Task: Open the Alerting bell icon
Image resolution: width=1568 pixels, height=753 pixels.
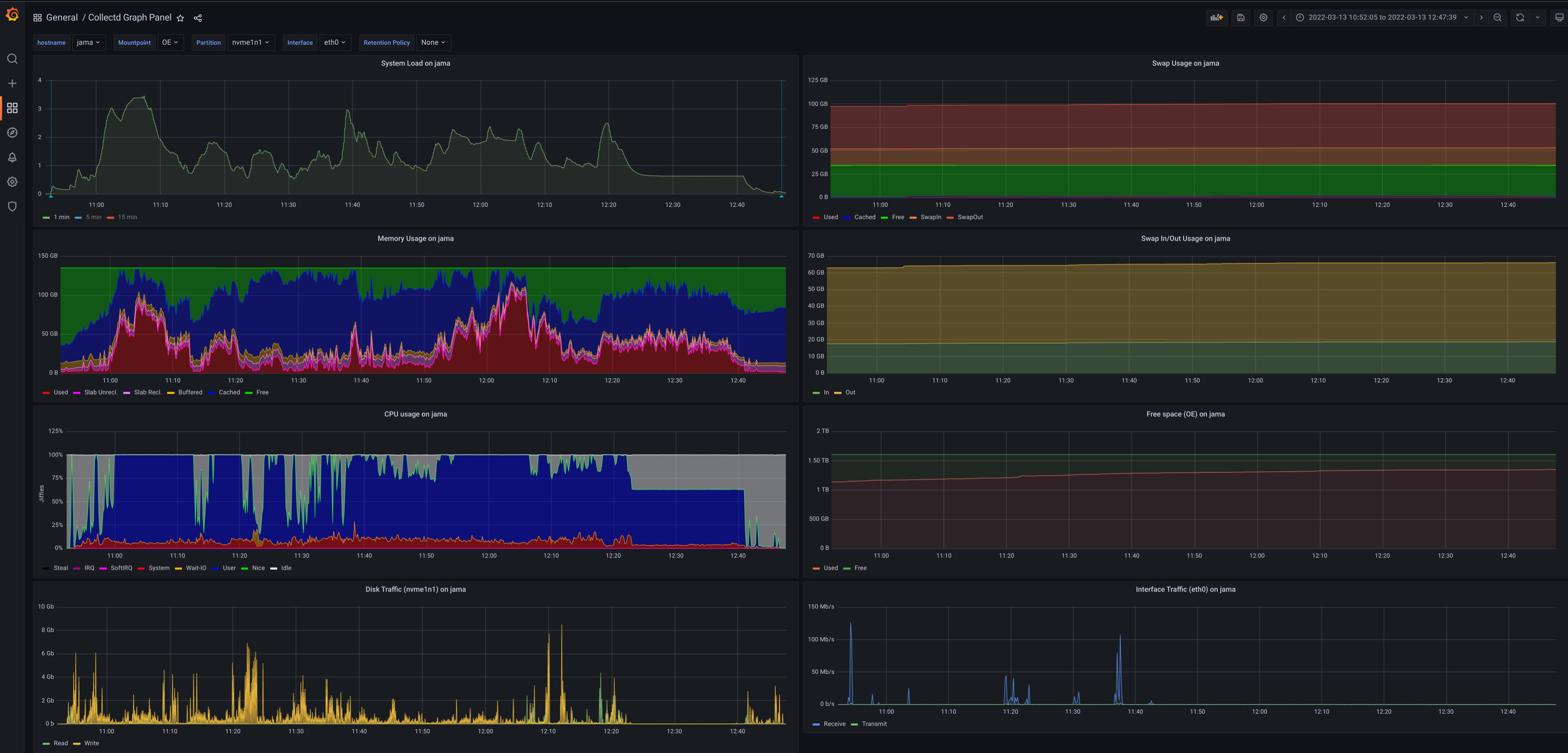Action: [12, 157]
